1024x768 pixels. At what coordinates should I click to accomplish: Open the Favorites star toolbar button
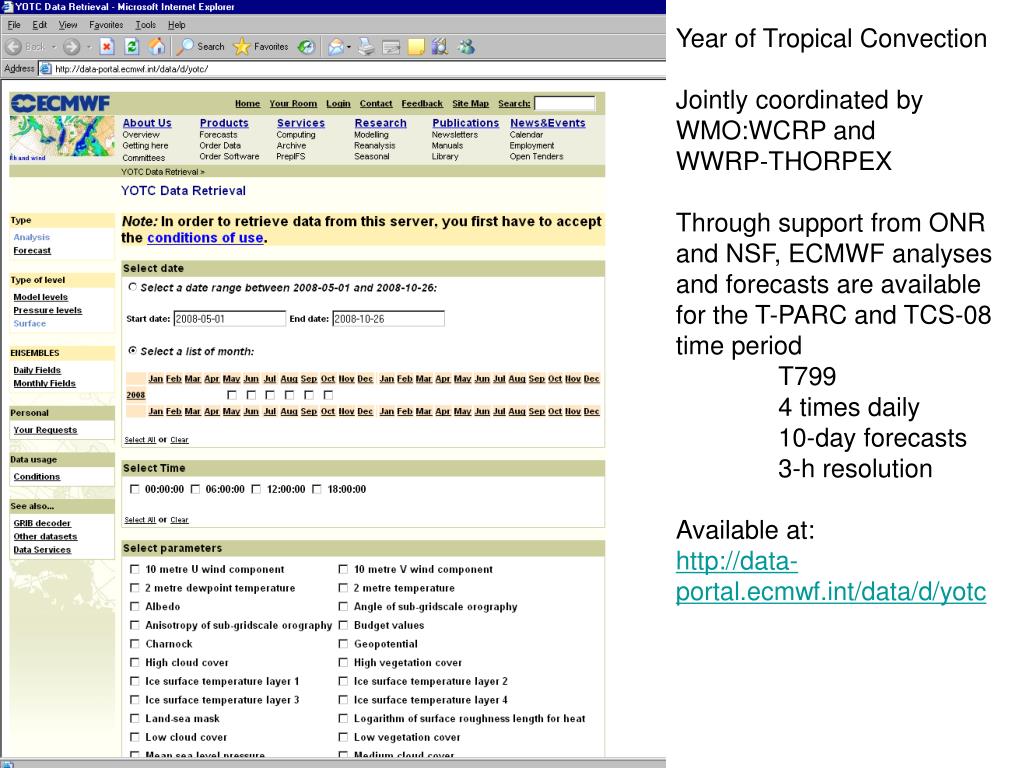click(261, 47)
